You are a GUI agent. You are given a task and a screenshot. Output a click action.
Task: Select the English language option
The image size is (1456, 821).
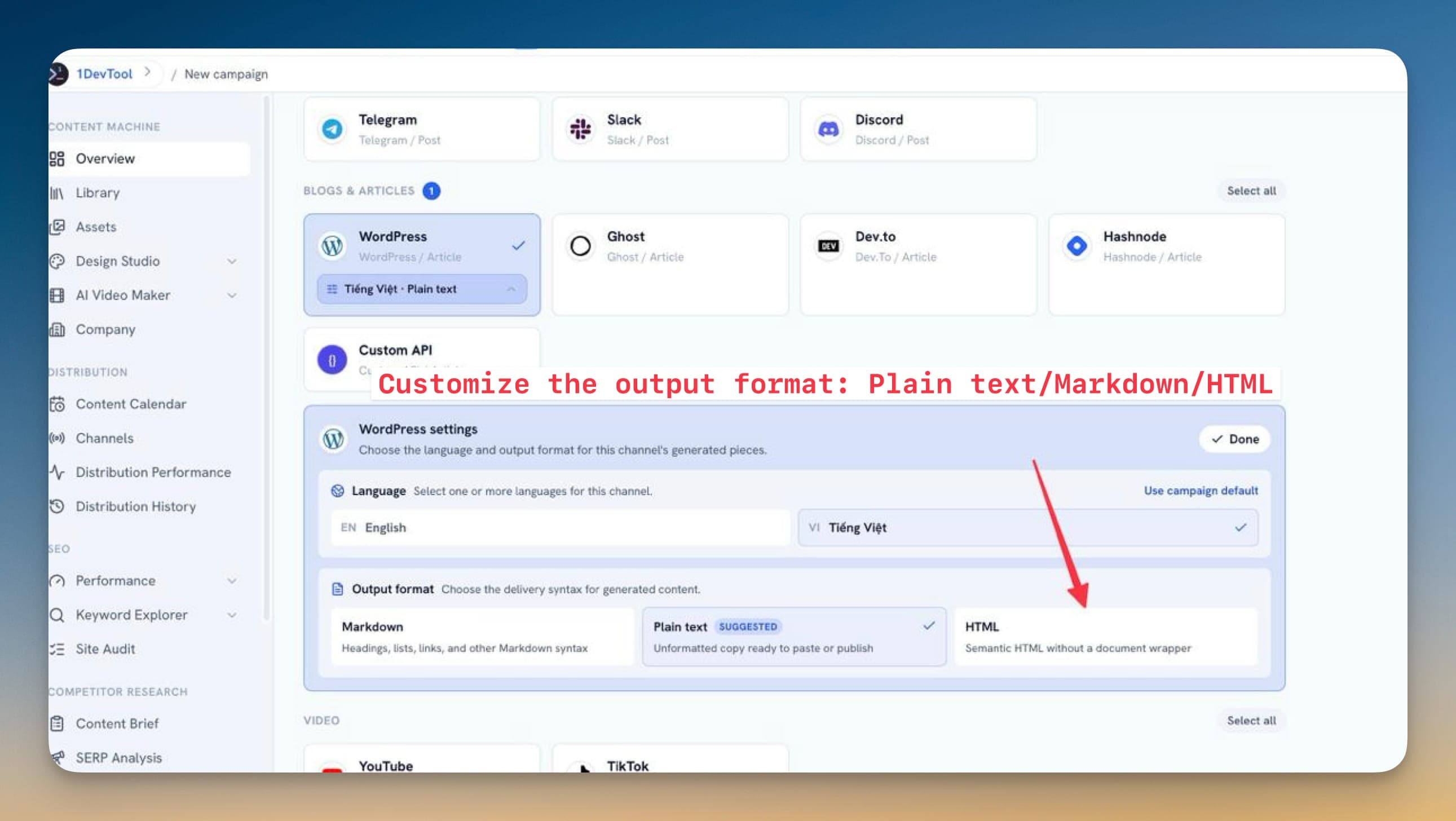(560, 528)
